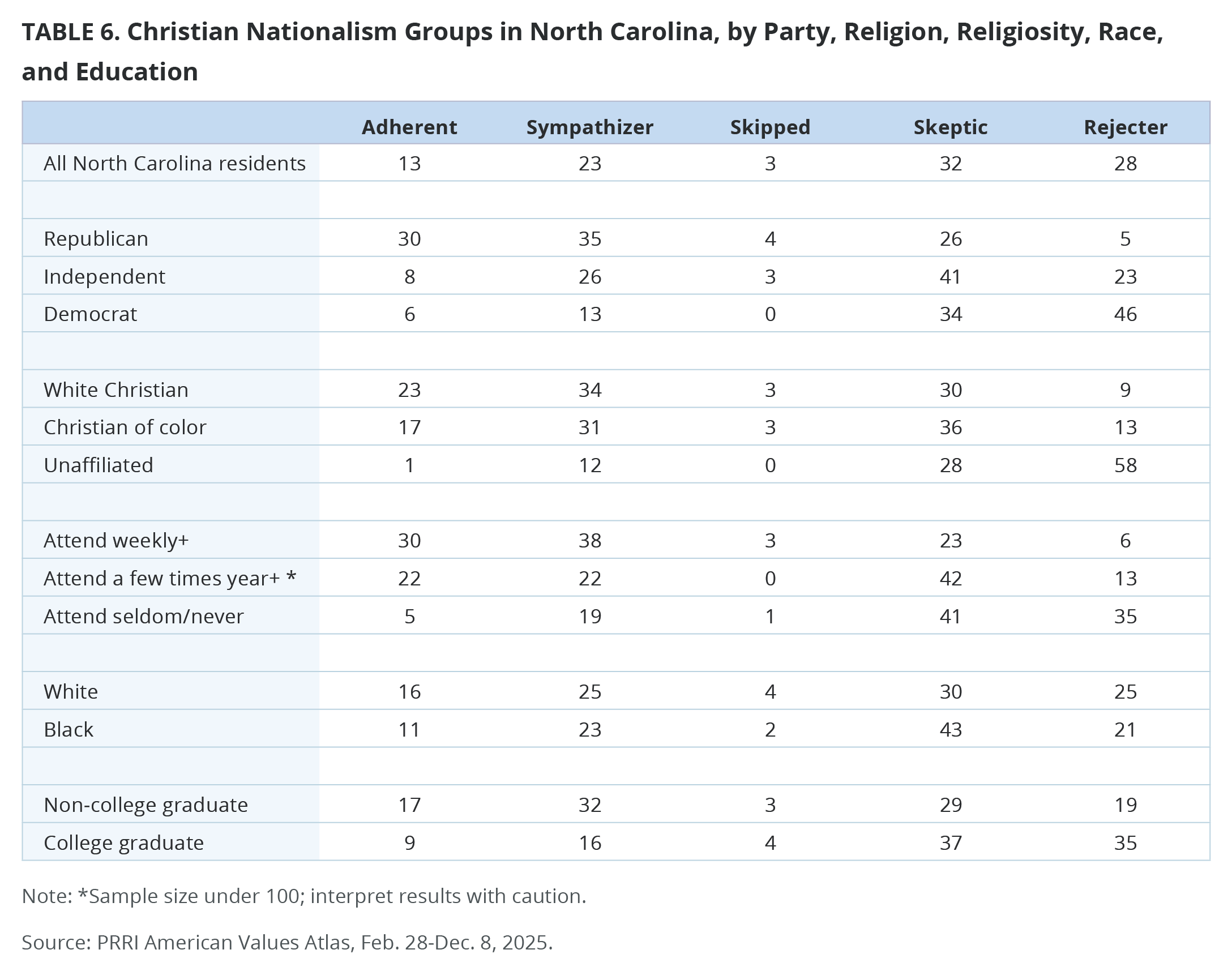The image size is (1232, 971).
Task: Select the Democrat row label
Action: (x=91, y=314)
